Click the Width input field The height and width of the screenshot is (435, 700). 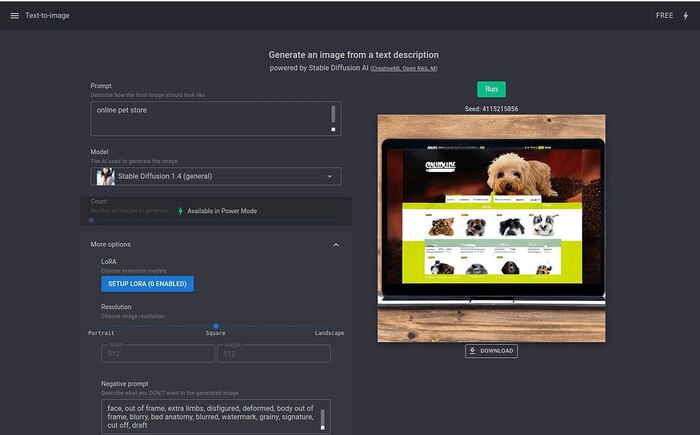pyautogui.click(x=157, y=353)
